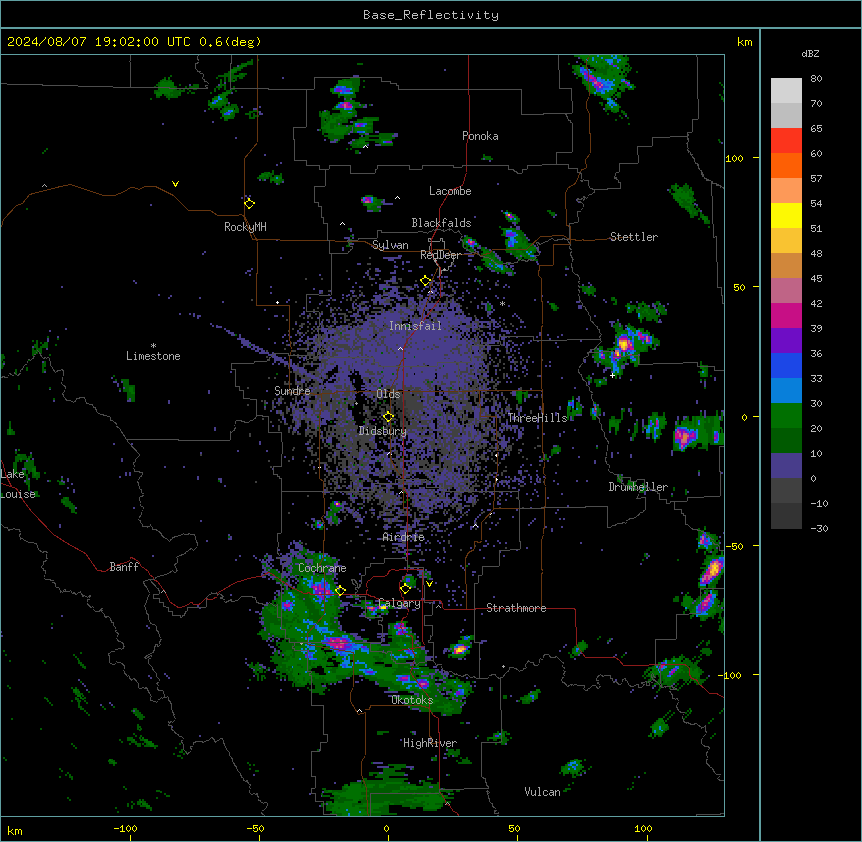862x842 pixels.
Task: Pick the bright yellow legend swatch
Action: tap(786, 215)
